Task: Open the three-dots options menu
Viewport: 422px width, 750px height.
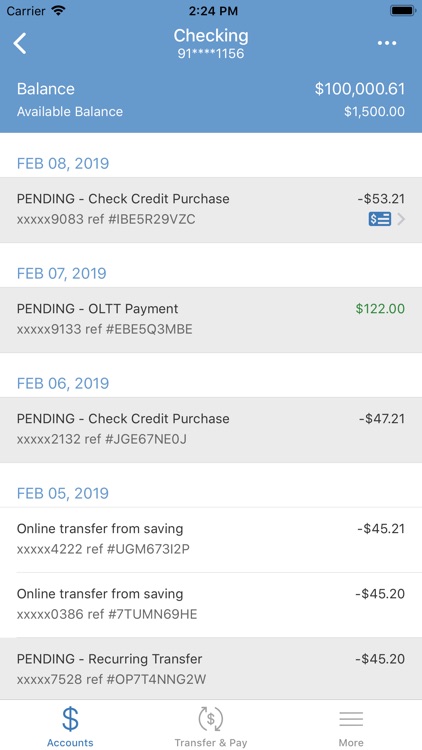Action: (387, 44)
